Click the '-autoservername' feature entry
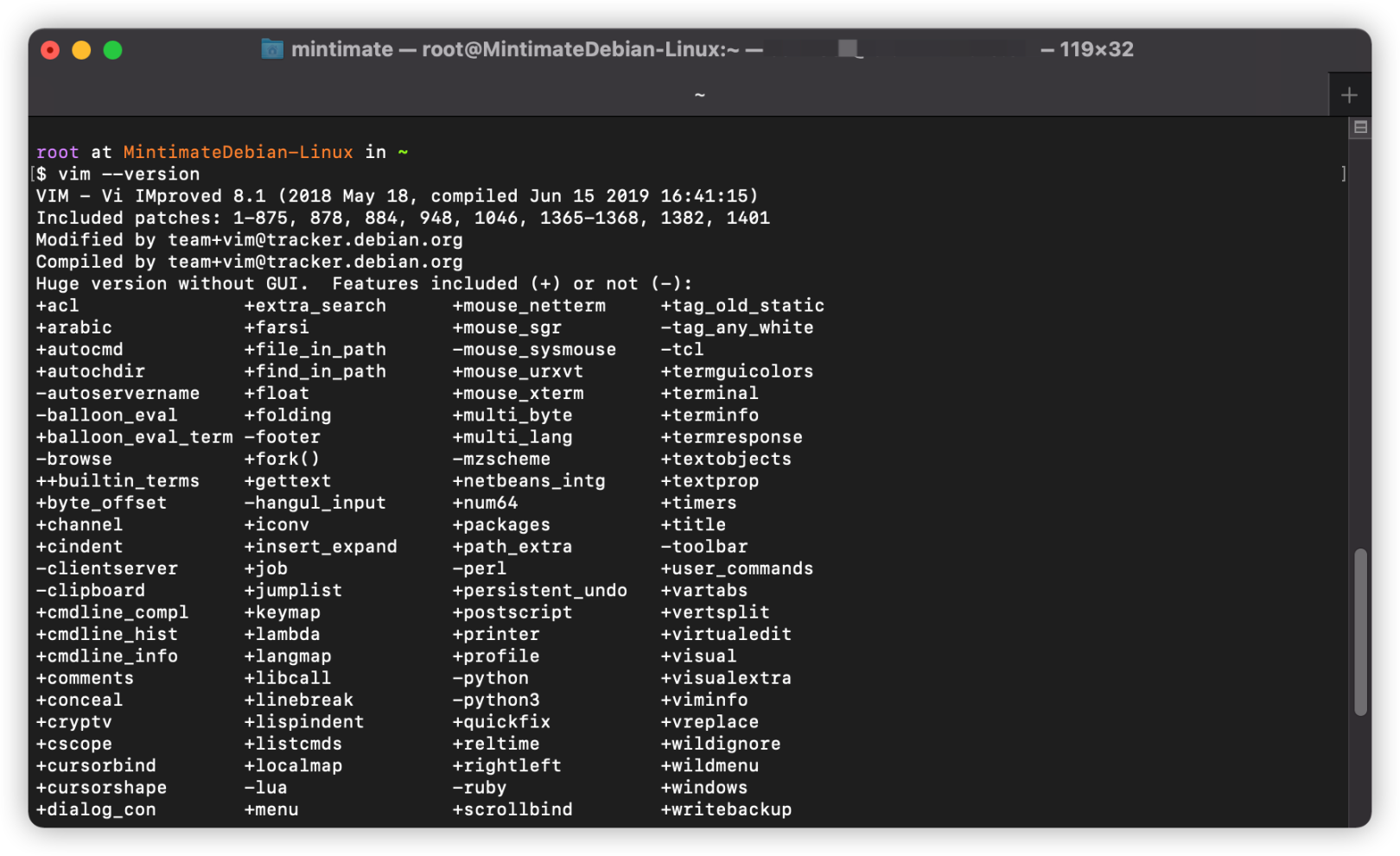 tap(118, 393)
